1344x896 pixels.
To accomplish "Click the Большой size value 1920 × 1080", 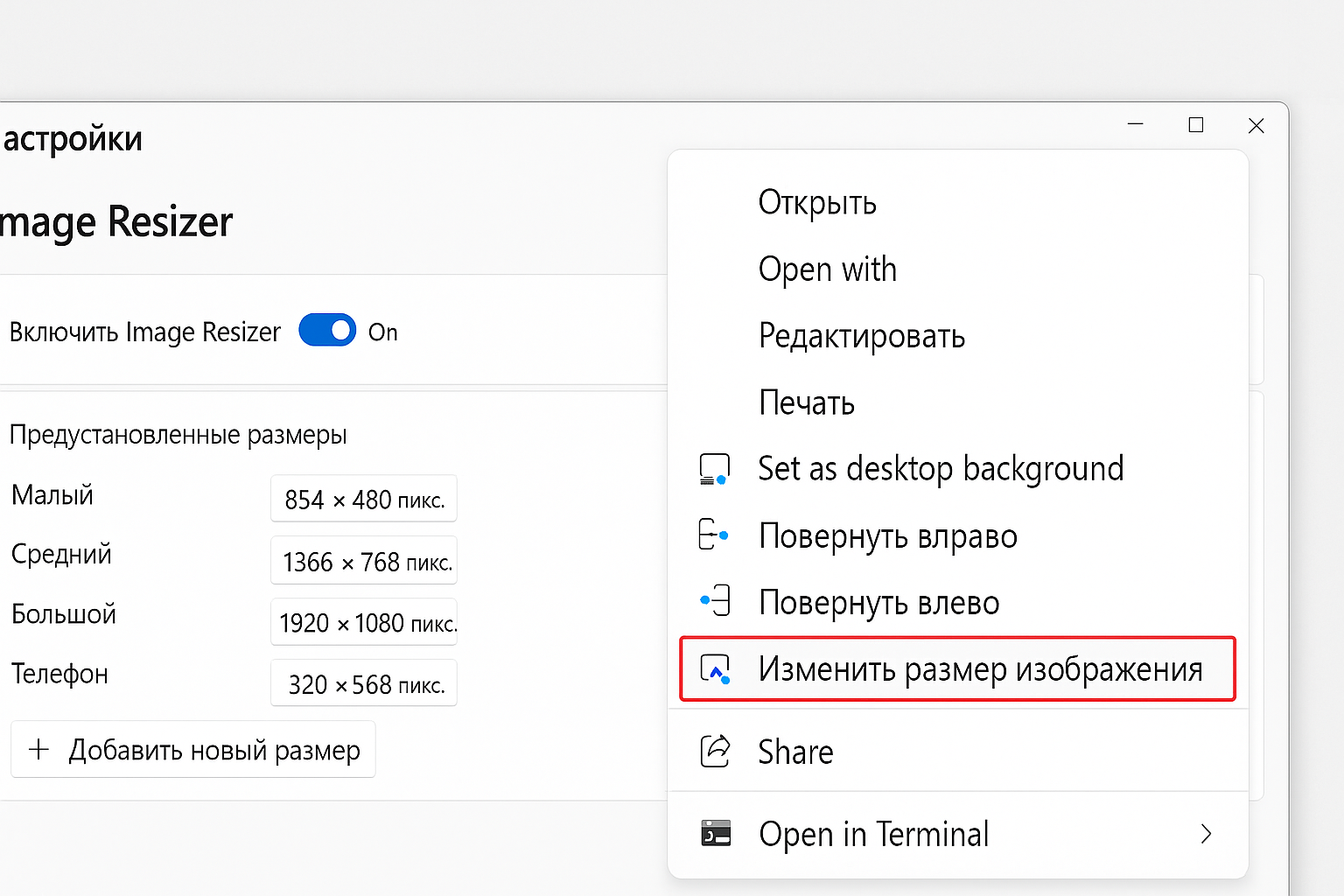I will click(x=363, y=621).
